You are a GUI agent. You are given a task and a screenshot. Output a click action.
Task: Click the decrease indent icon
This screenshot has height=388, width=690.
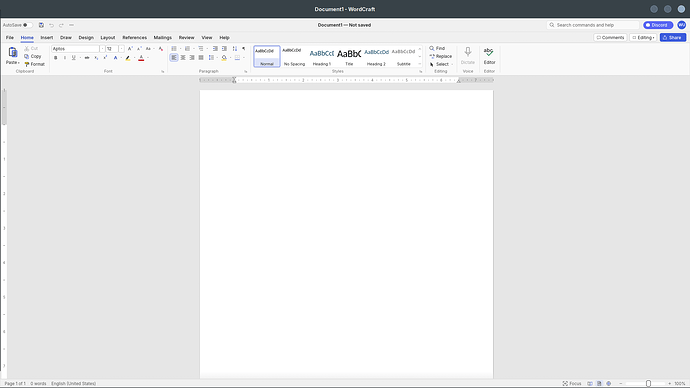coord(215,49)
